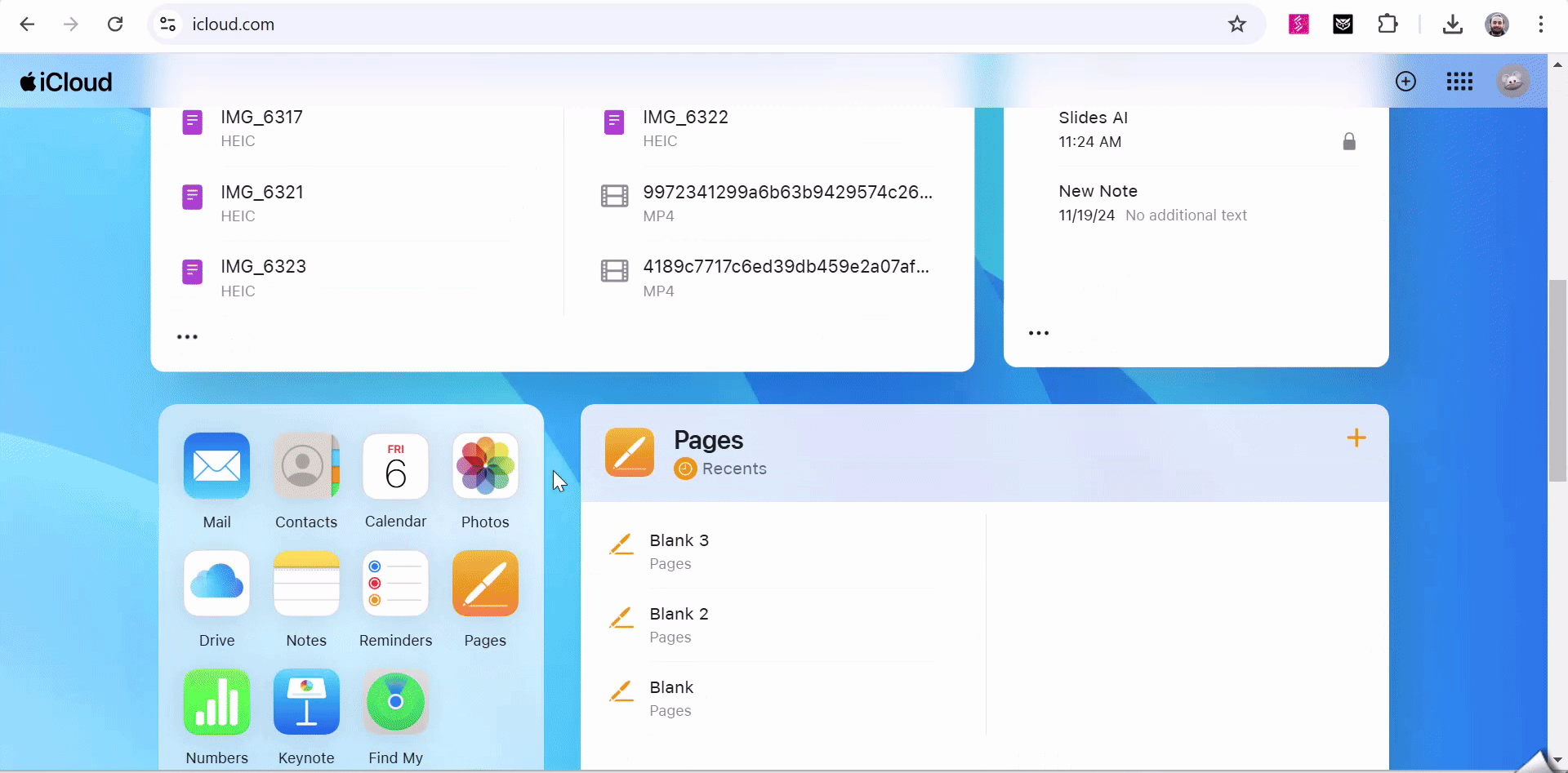Open the Contacts app icon

point(305,466)
